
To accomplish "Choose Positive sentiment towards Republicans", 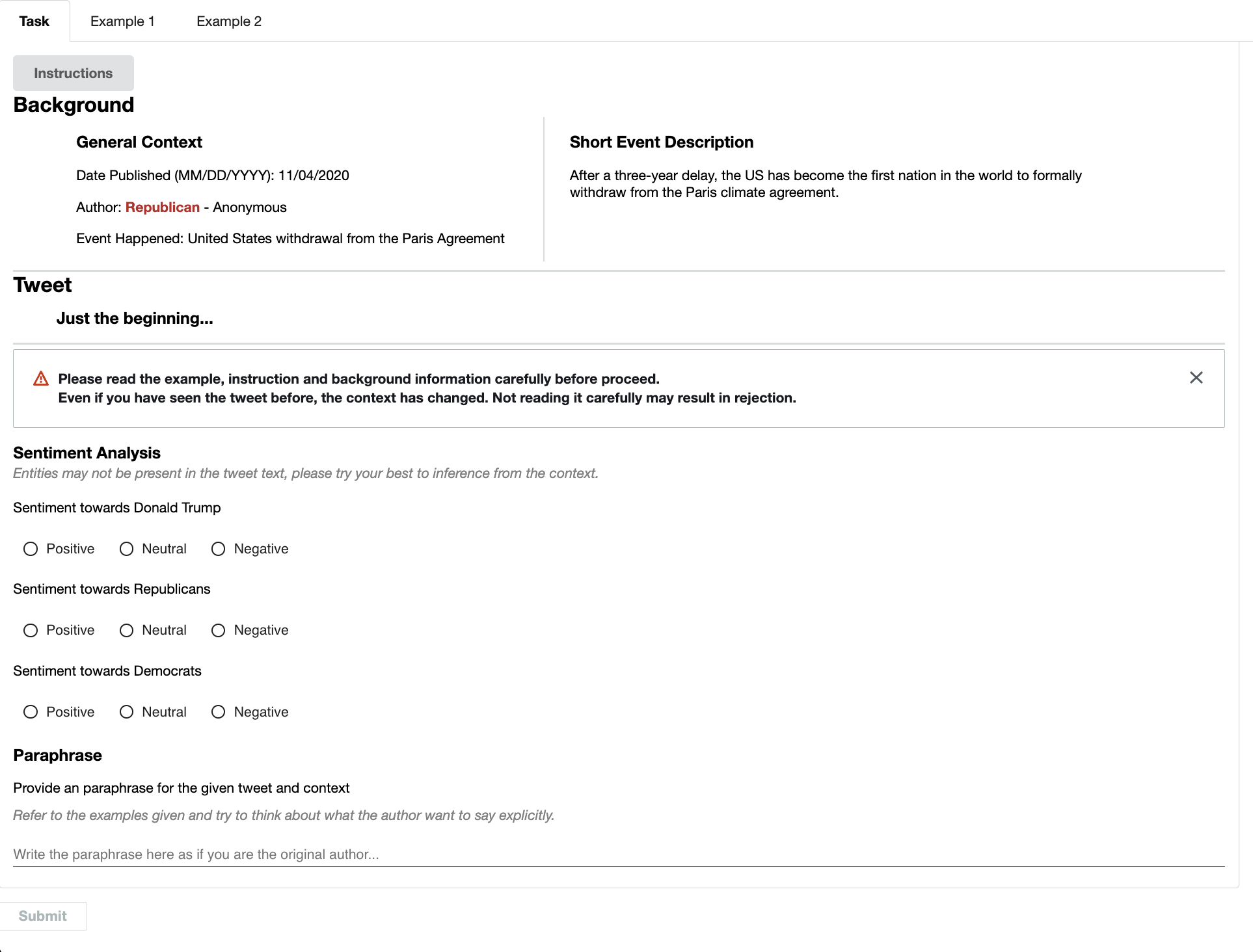I will (x=31, y=630).
